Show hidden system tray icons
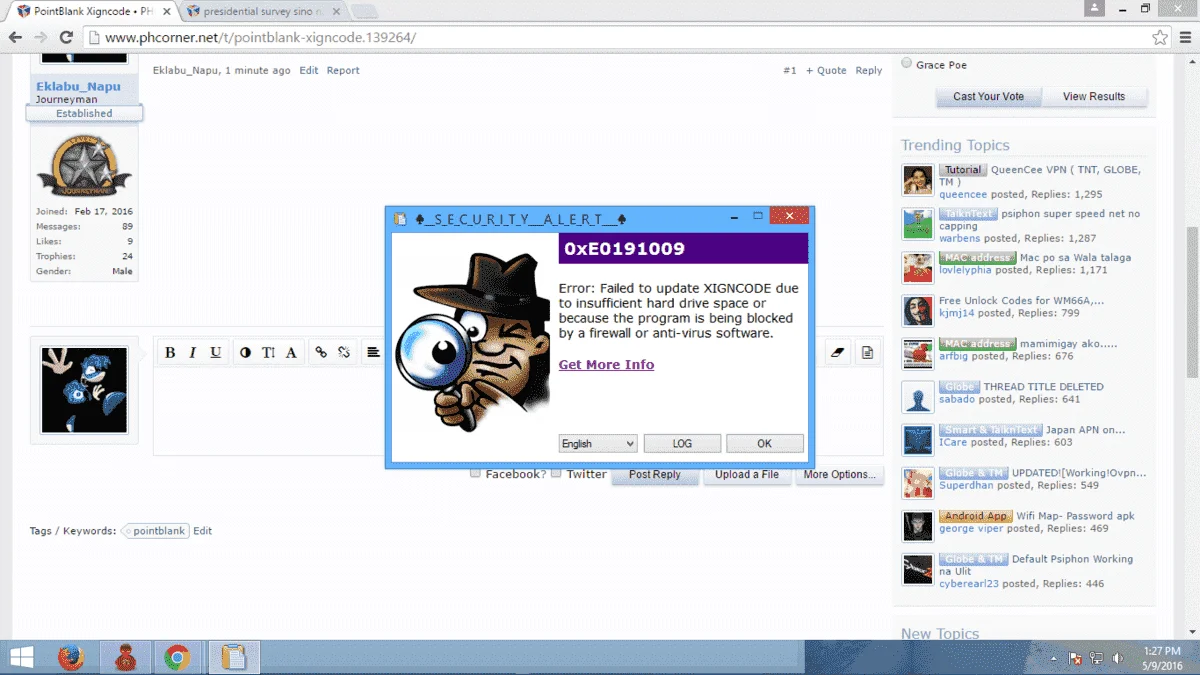Screen dimensions: 1200x675 coord(1054,658)
